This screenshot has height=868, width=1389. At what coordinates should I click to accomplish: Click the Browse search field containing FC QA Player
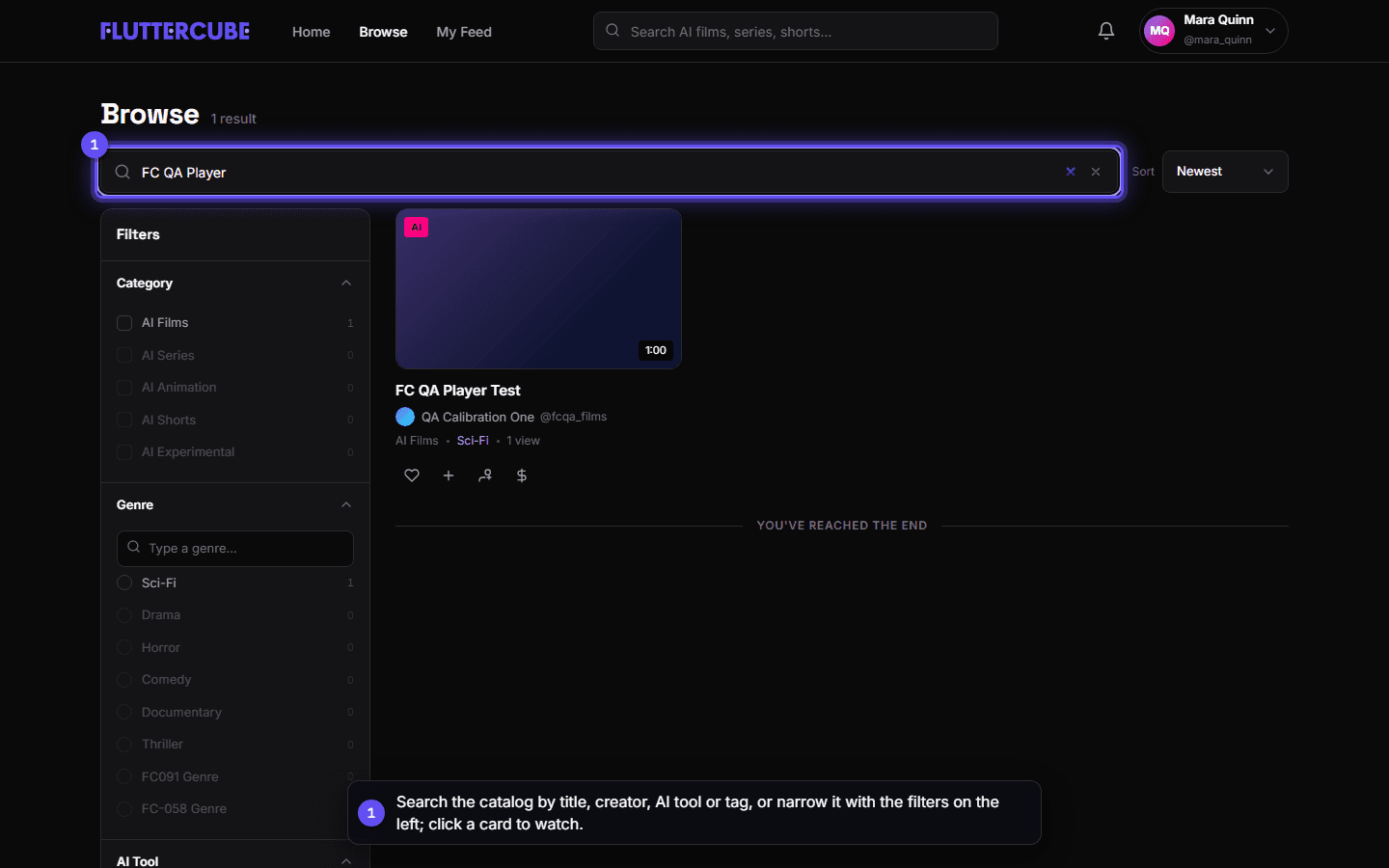[609, 172]
